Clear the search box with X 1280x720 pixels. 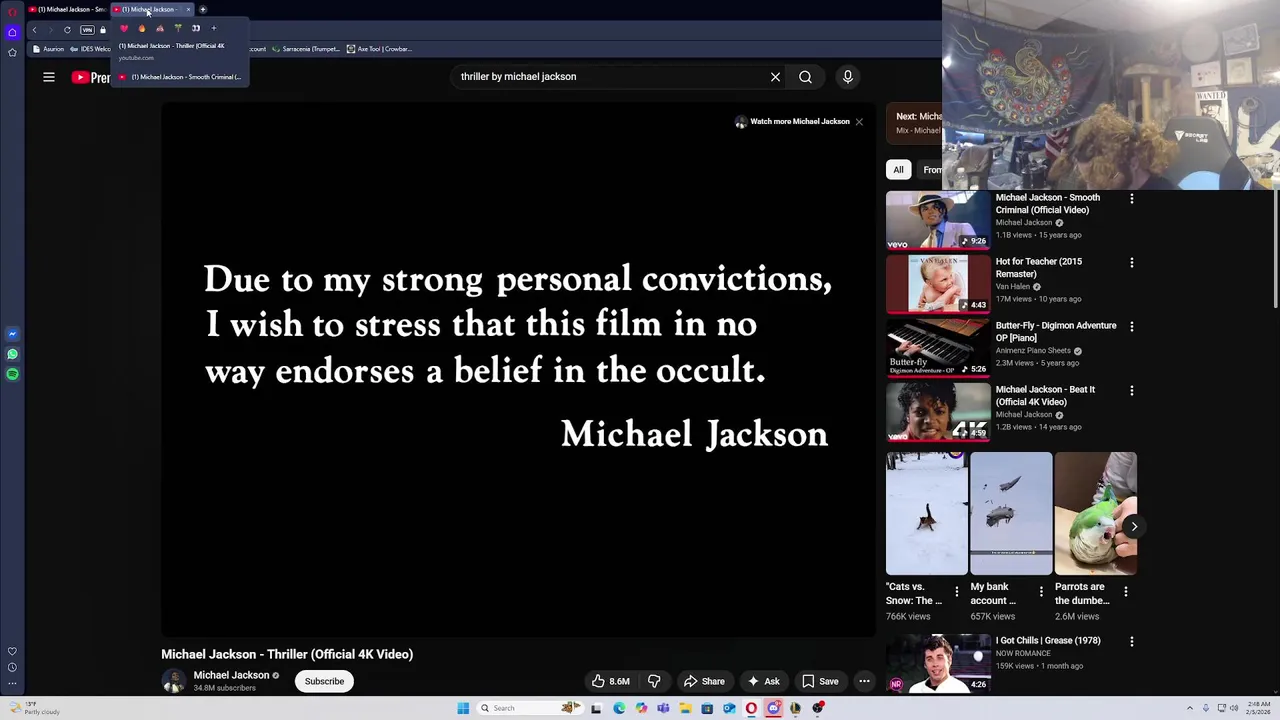pos(775,77)
